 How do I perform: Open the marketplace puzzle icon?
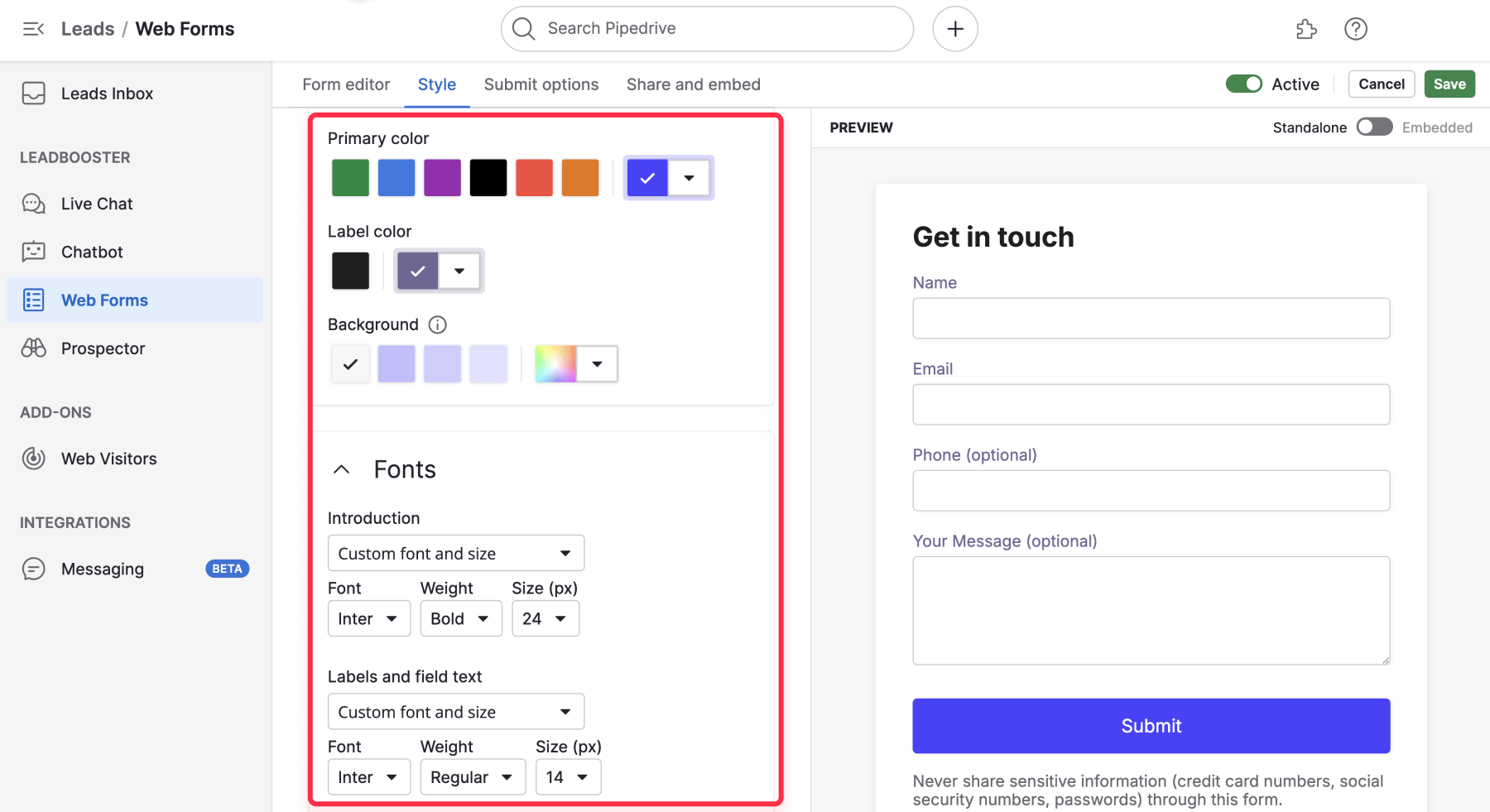(x=1306, y=29)
